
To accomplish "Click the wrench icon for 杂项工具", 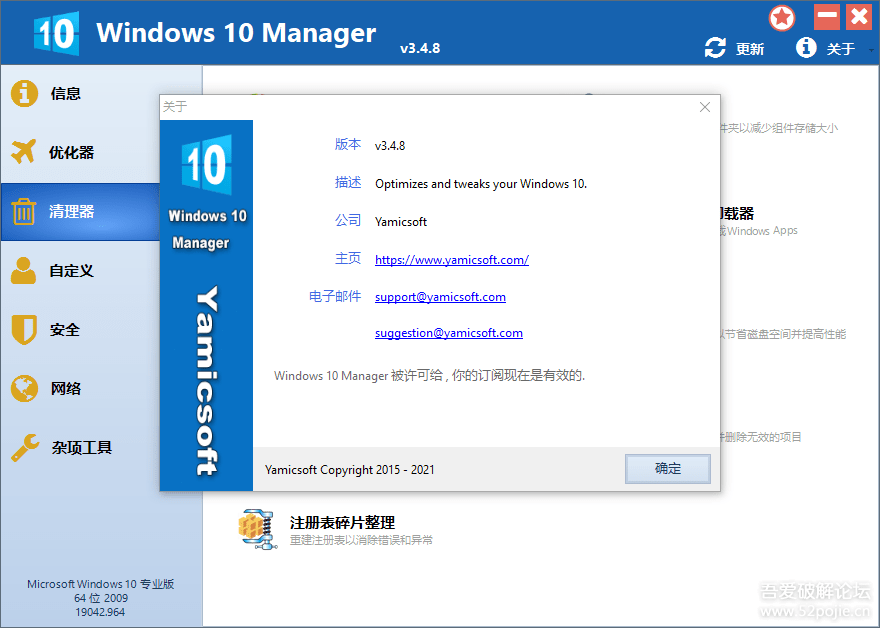I will [x=25, y=447].
